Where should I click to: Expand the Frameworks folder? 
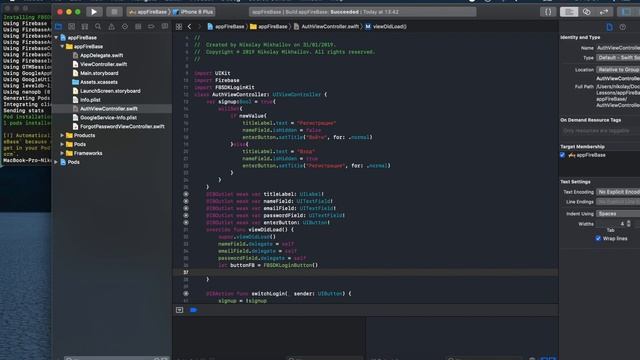point(62,153)
